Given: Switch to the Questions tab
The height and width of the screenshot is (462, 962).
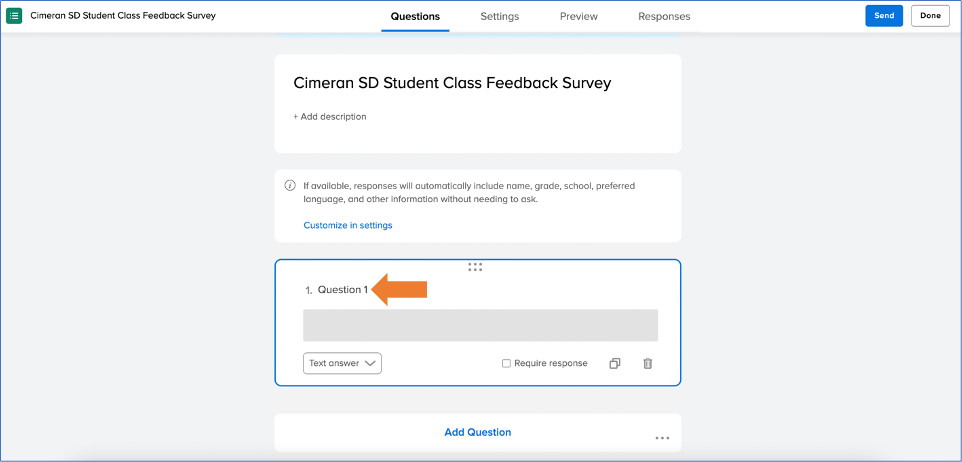Looking at the screenshot, I should tap(415, 17).
